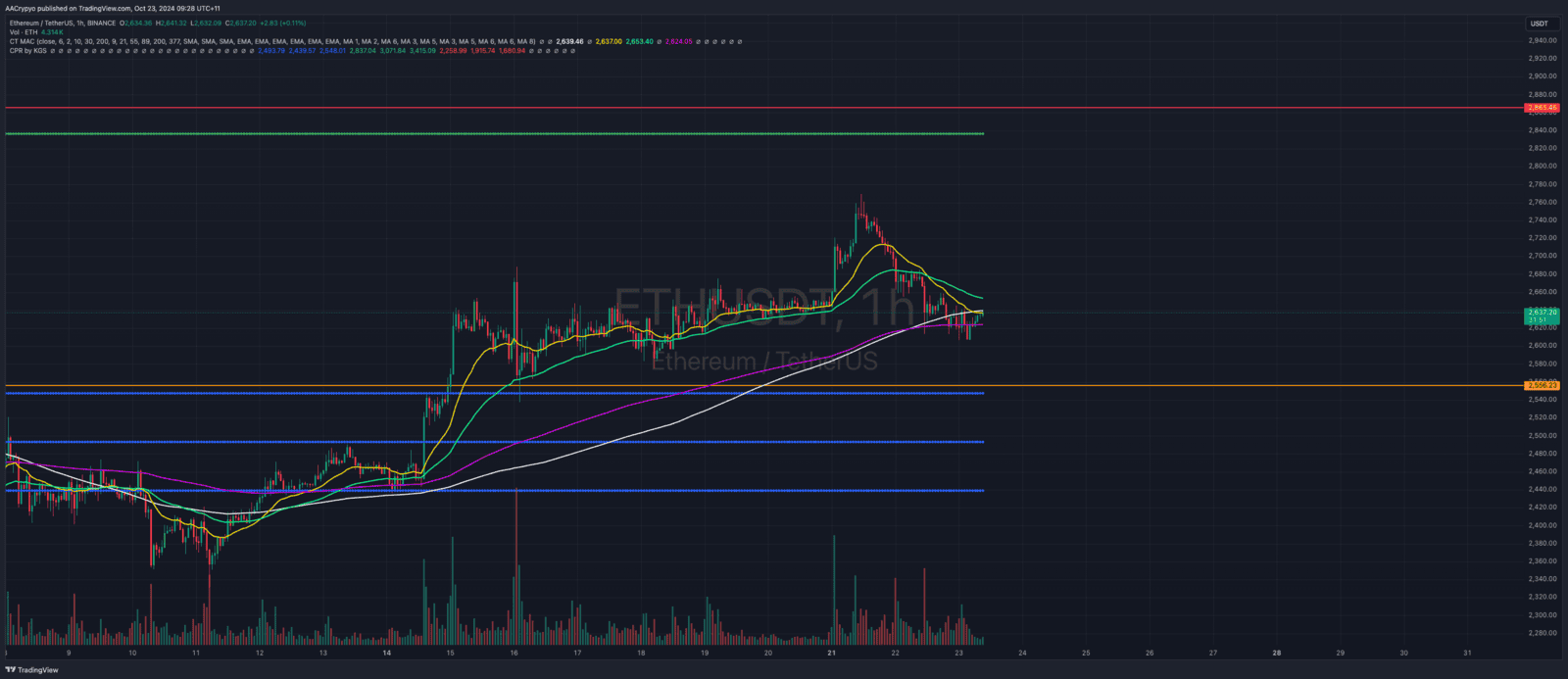The width and height of the screenshot is (1568, 679).
Task: Click the 2,800.00 price scale tick
Action: coord(1542,166)
